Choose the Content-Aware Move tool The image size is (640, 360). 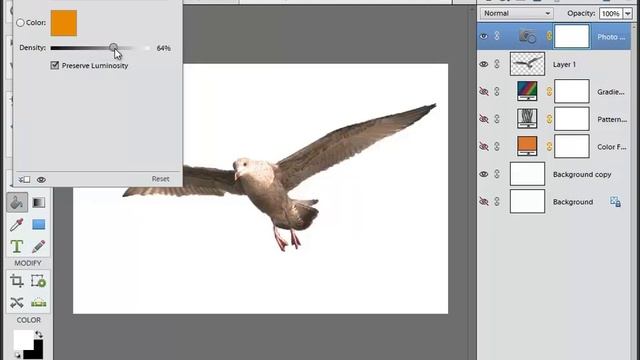(17, 302)
